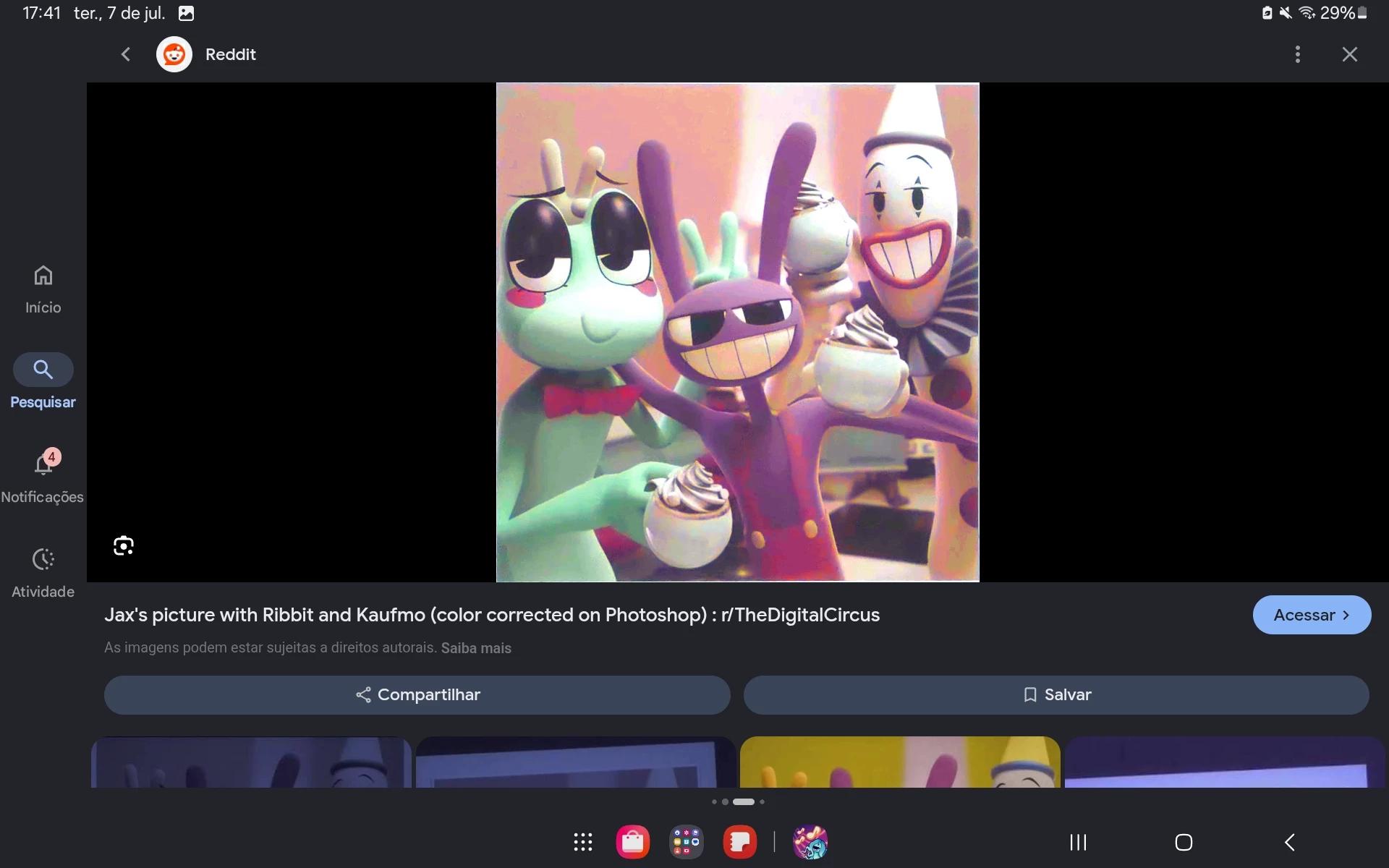Open Notificações with 4 alerts

click(43, 476)
